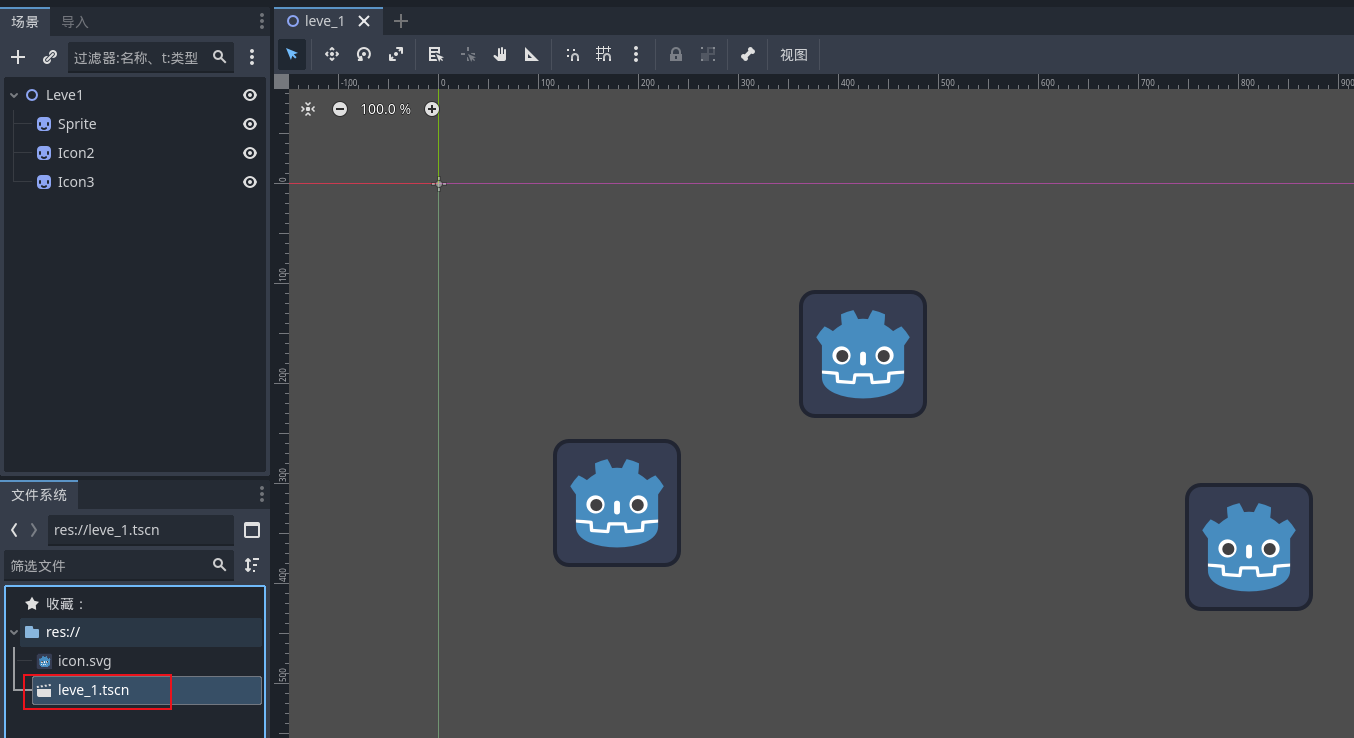Image resolution: width=1354 pixels, height=738 pixels.
Task: Open scene panel tab options dots
Action: pos(262,20)
